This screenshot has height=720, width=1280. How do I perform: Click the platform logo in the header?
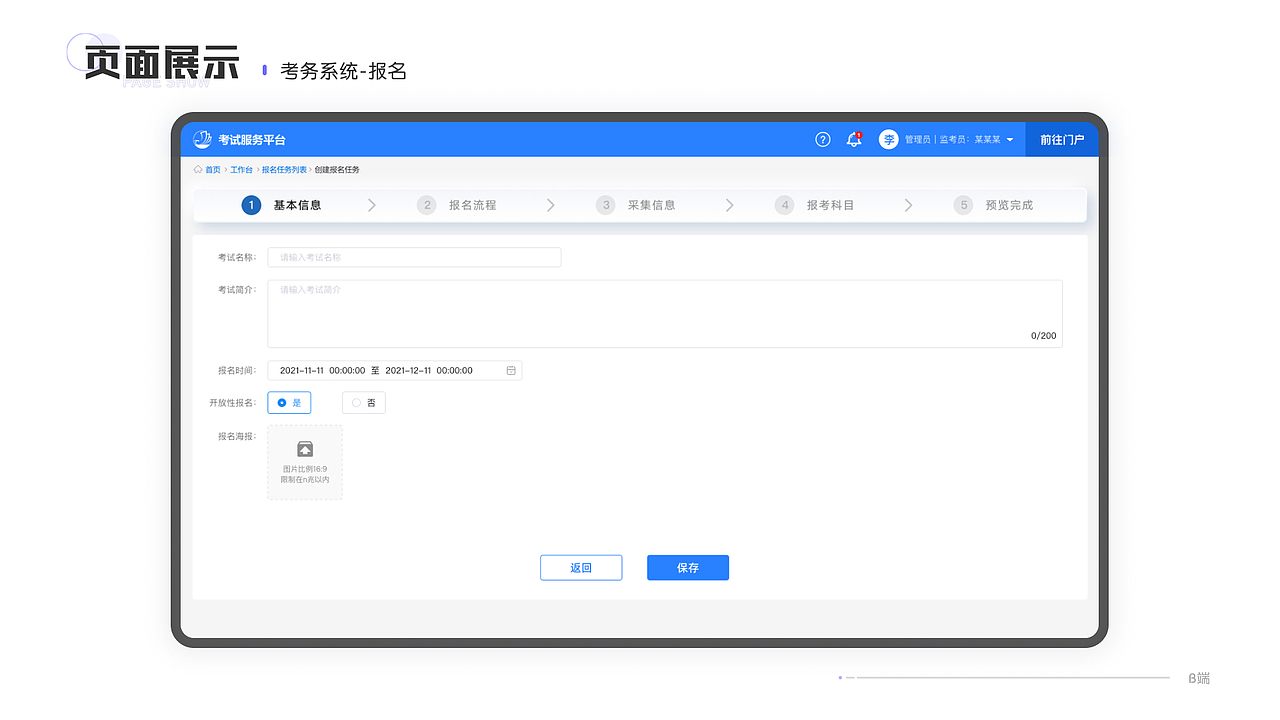click(x=202, y=139)
